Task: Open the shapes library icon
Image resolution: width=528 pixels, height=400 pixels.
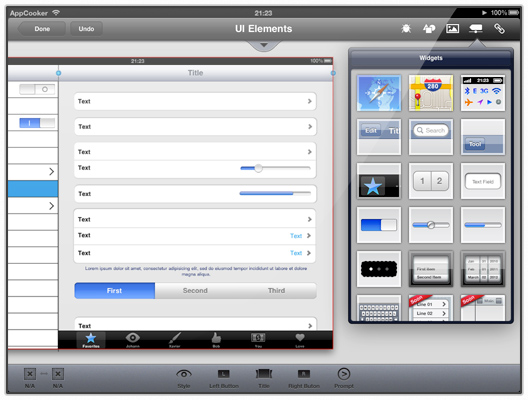Action: pyautogui.click(x=429, y=29)
